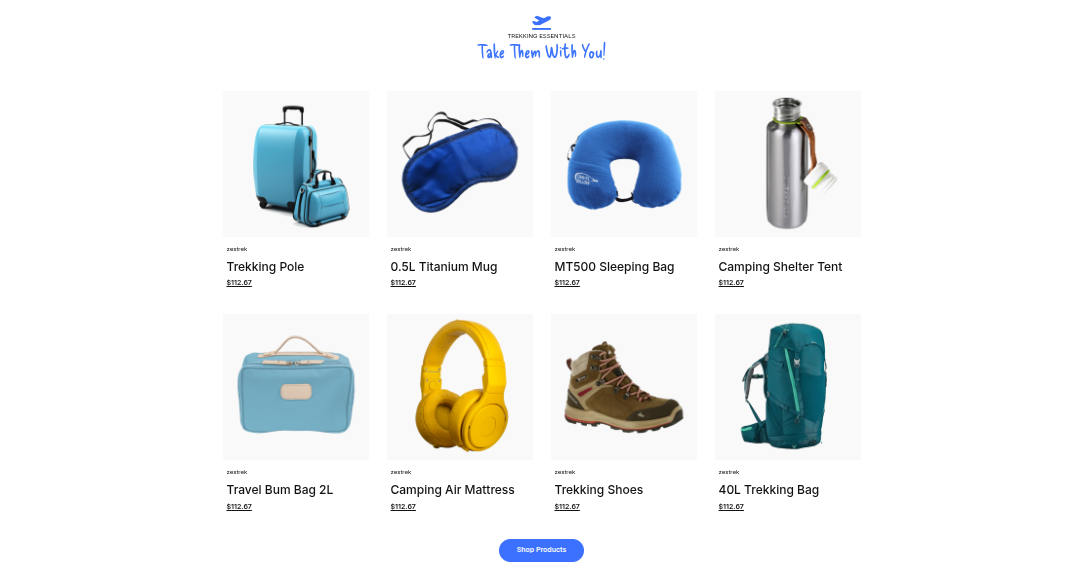
Task: Select the brown hiking boot image
Action: (624, 387)
